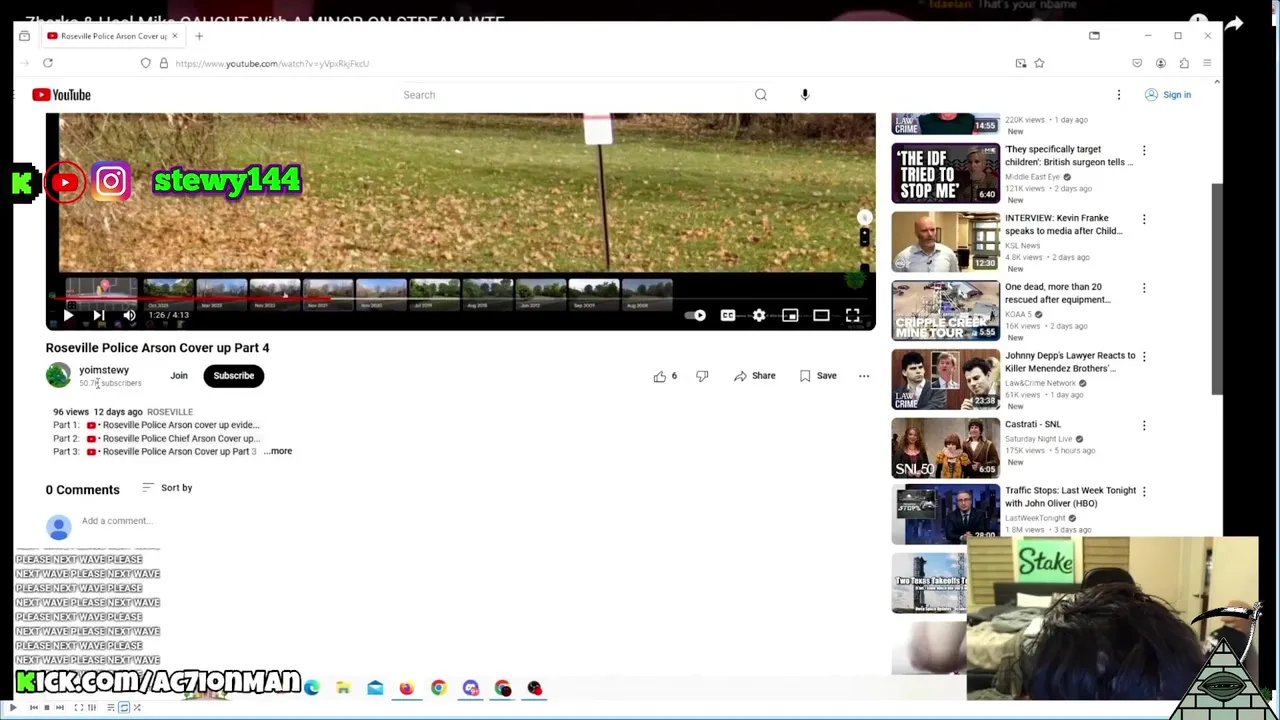Viewport: 1280px width, 720px height.
Task: Open options for the Kevin Franke suggestion
Action: click(x=1144, y=219)
